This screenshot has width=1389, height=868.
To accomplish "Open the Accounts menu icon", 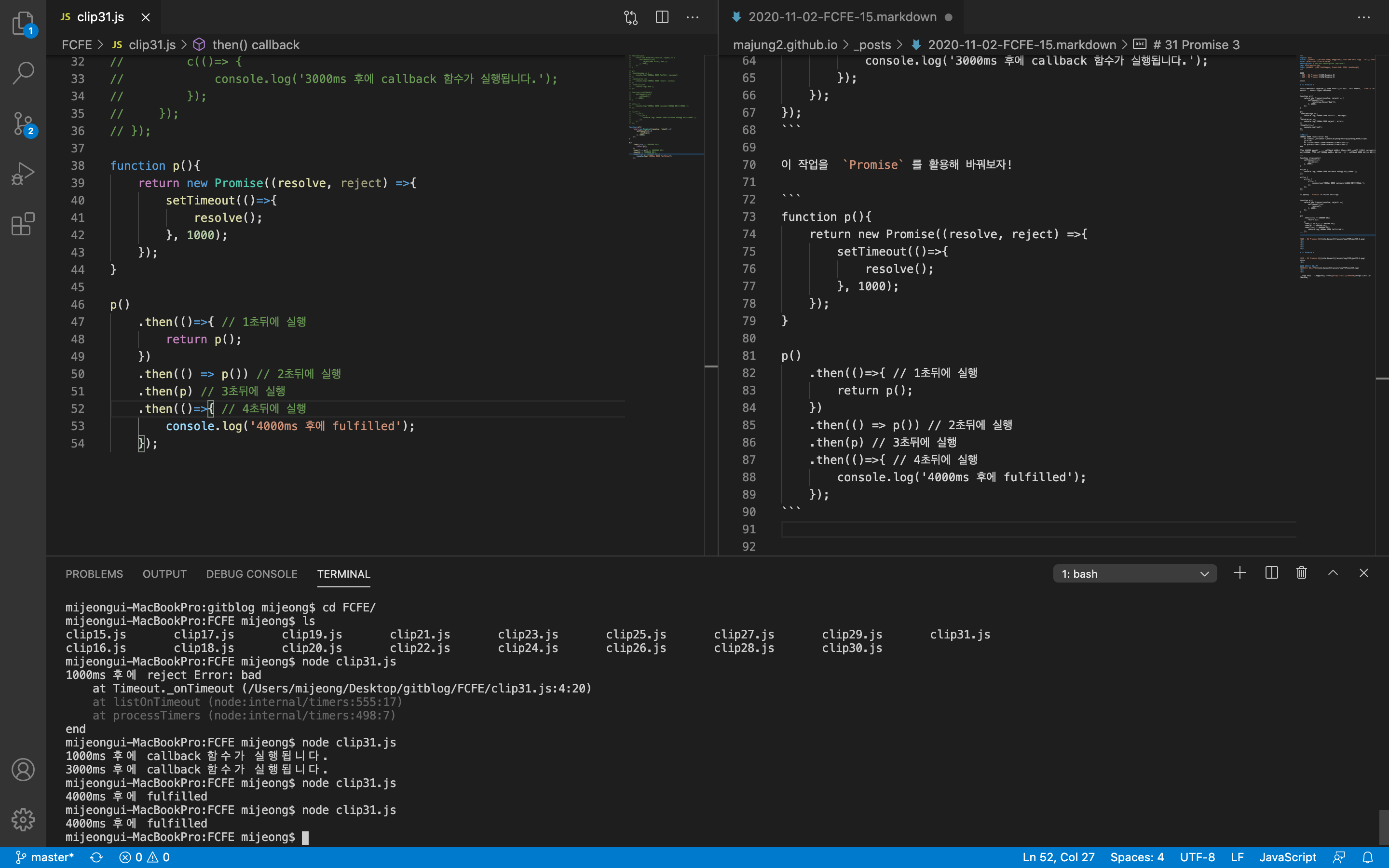I will point(23,769).
